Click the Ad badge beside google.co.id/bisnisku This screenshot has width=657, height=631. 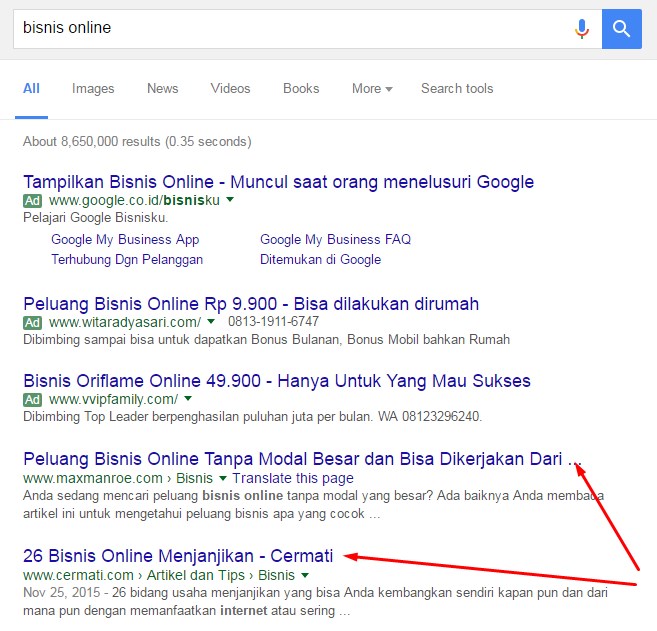coord(32,201)
